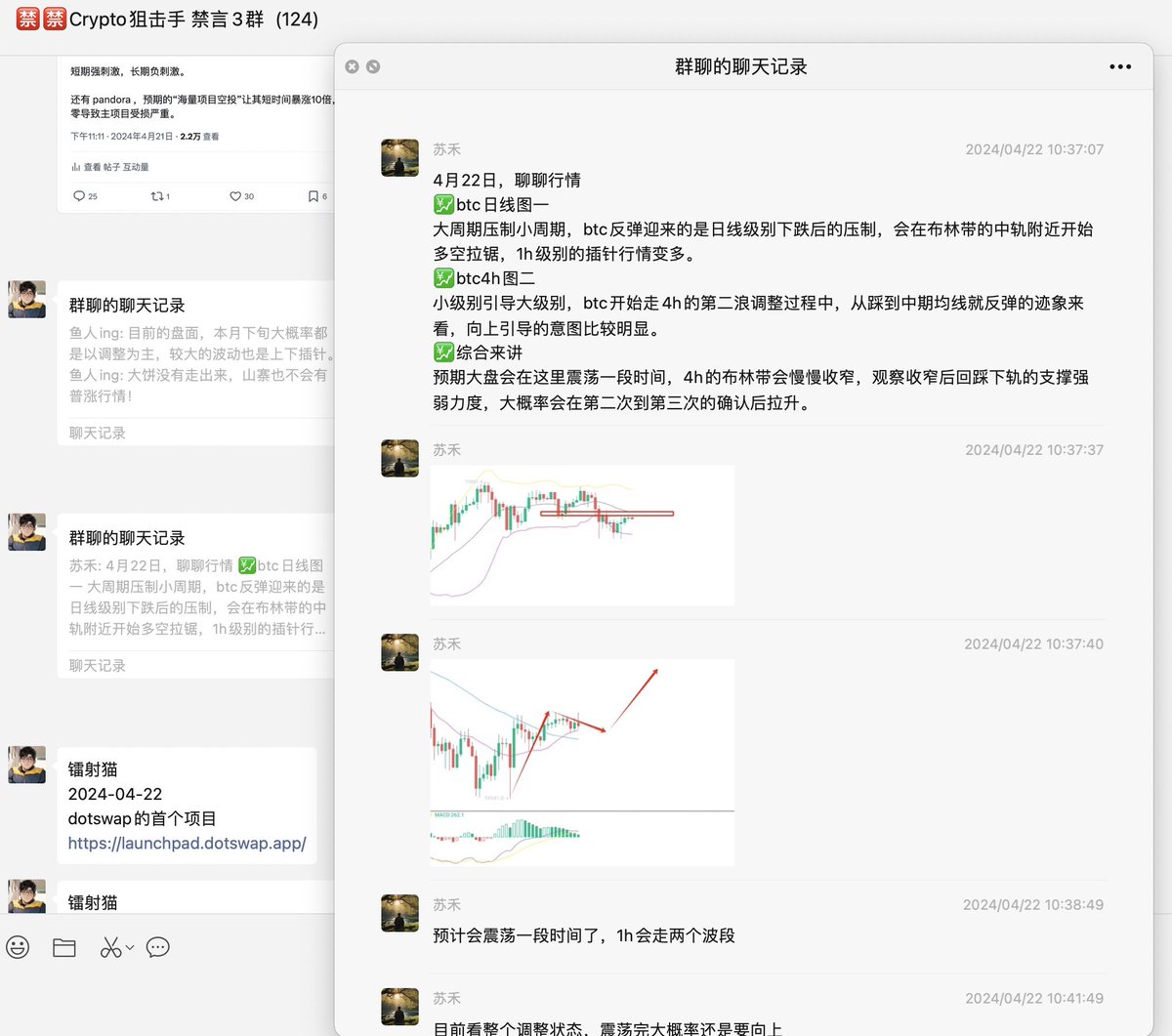Click the heart icon showing 30 likes
Viewport: 1172px width, 1036px height.
(x=235, y=196)
